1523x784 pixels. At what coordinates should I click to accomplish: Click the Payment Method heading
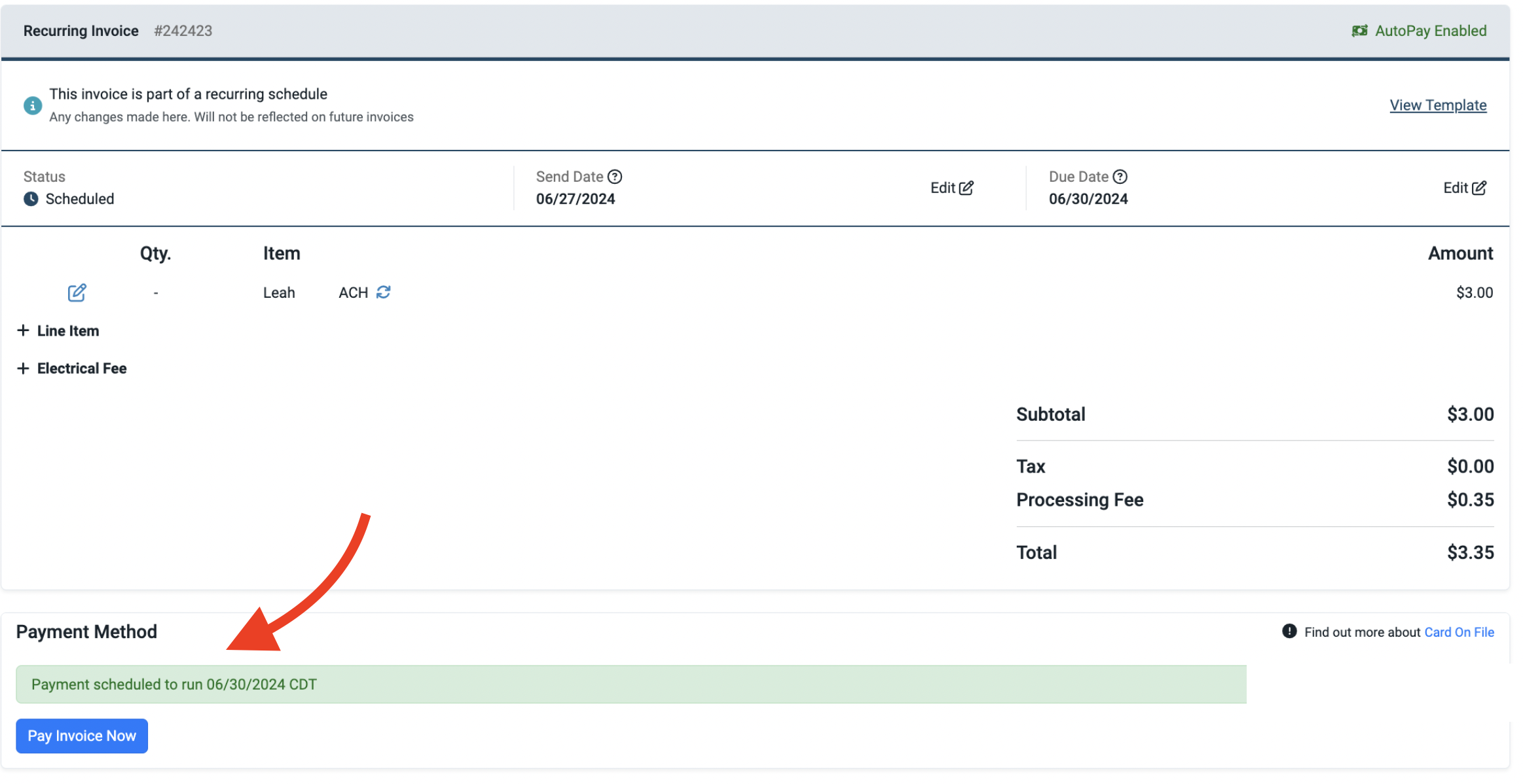click(x=86, y=632)
